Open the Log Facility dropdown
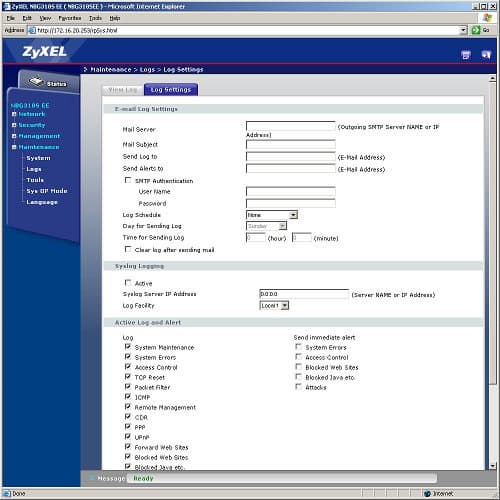This screenshot has width=500, height=500. (274, 305)
